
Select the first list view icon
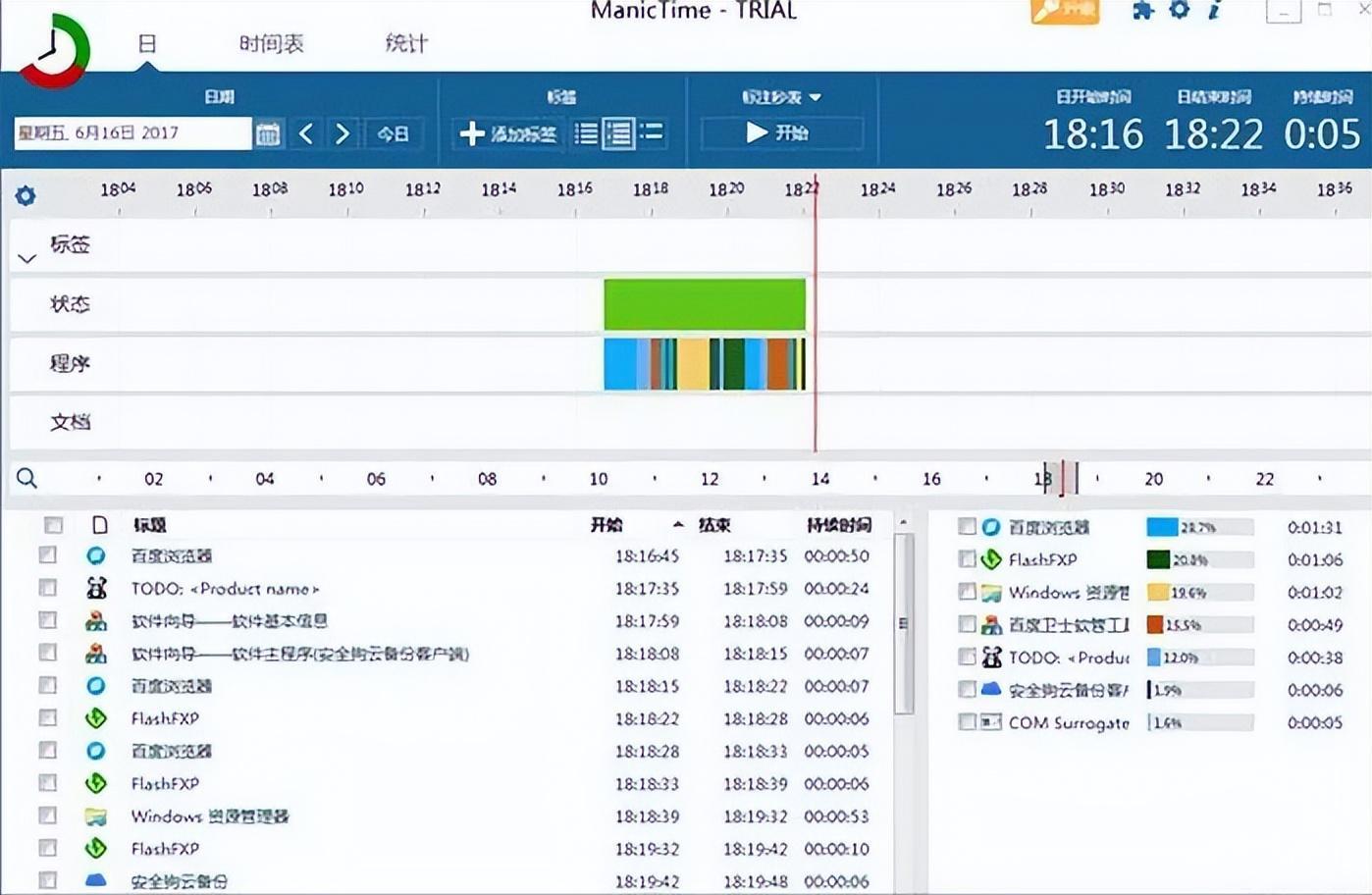pyautogui.click(x=586, y=132)
